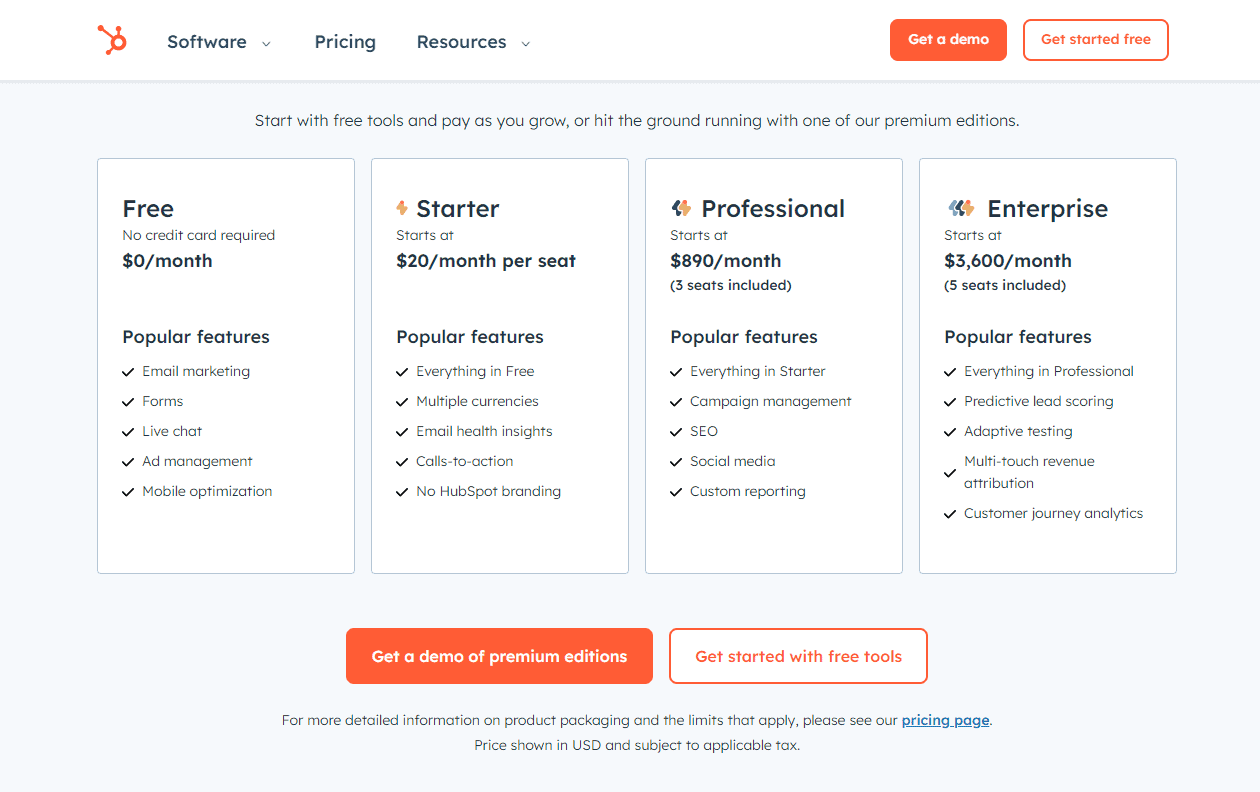Follow the pricing page link

pos(945,720)
